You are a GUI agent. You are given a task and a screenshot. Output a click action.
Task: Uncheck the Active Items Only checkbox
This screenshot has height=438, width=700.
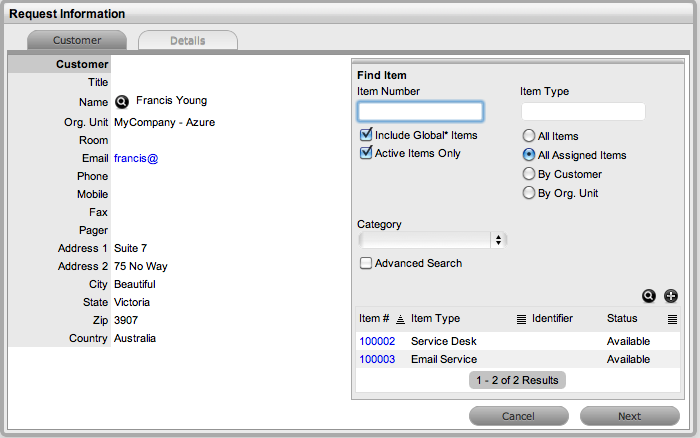[x=366, y=153]
